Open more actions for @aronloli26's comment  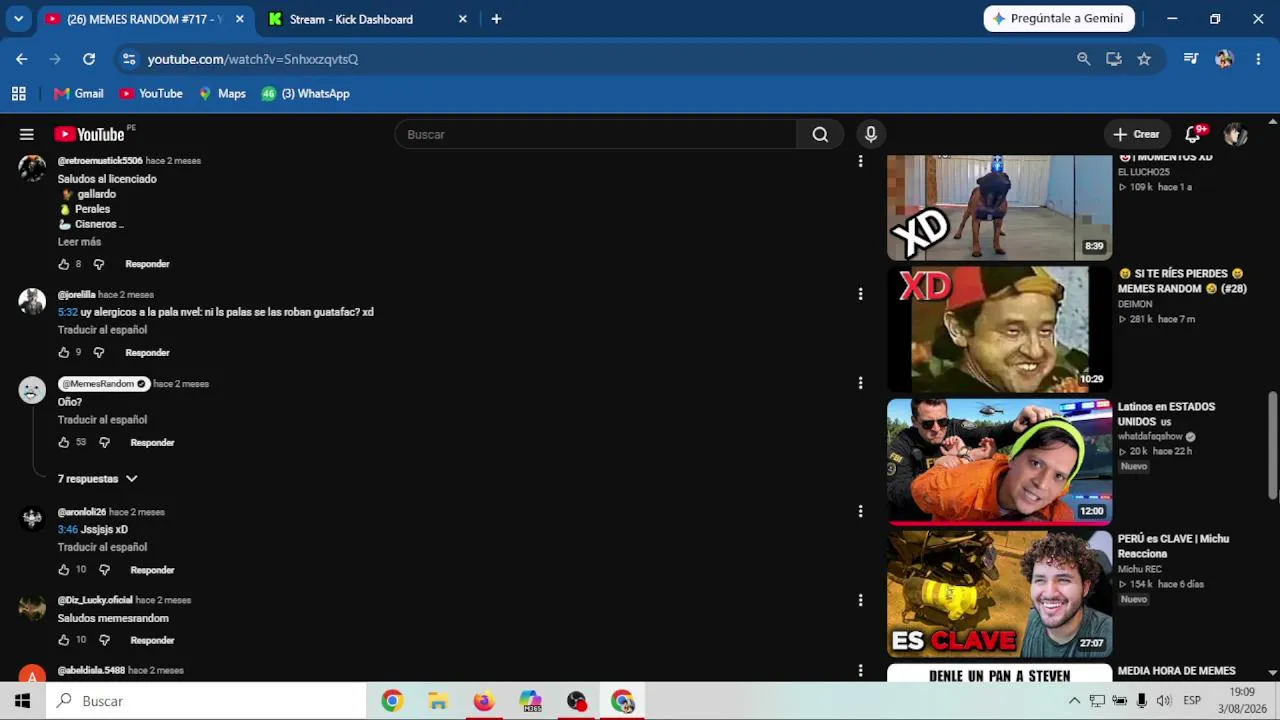click(860, 512)
